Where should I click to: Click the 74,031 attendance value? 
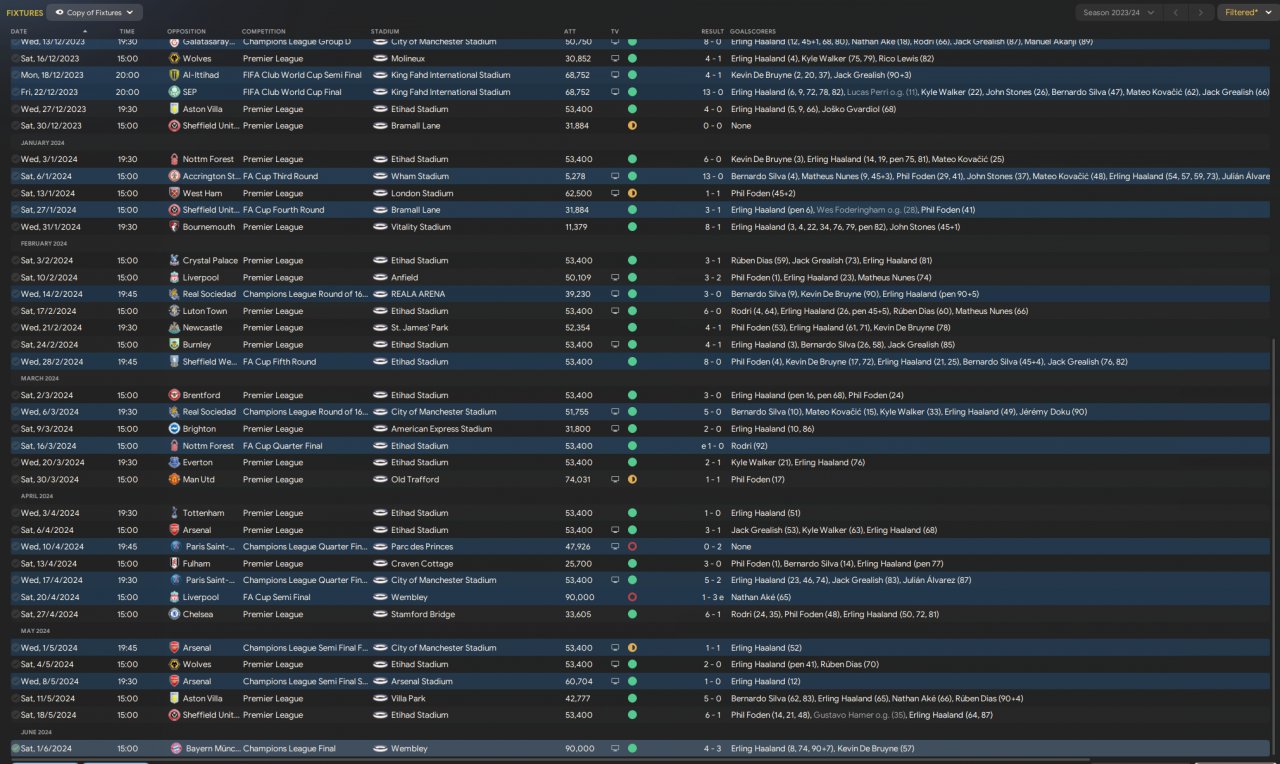tap(578, 479)
